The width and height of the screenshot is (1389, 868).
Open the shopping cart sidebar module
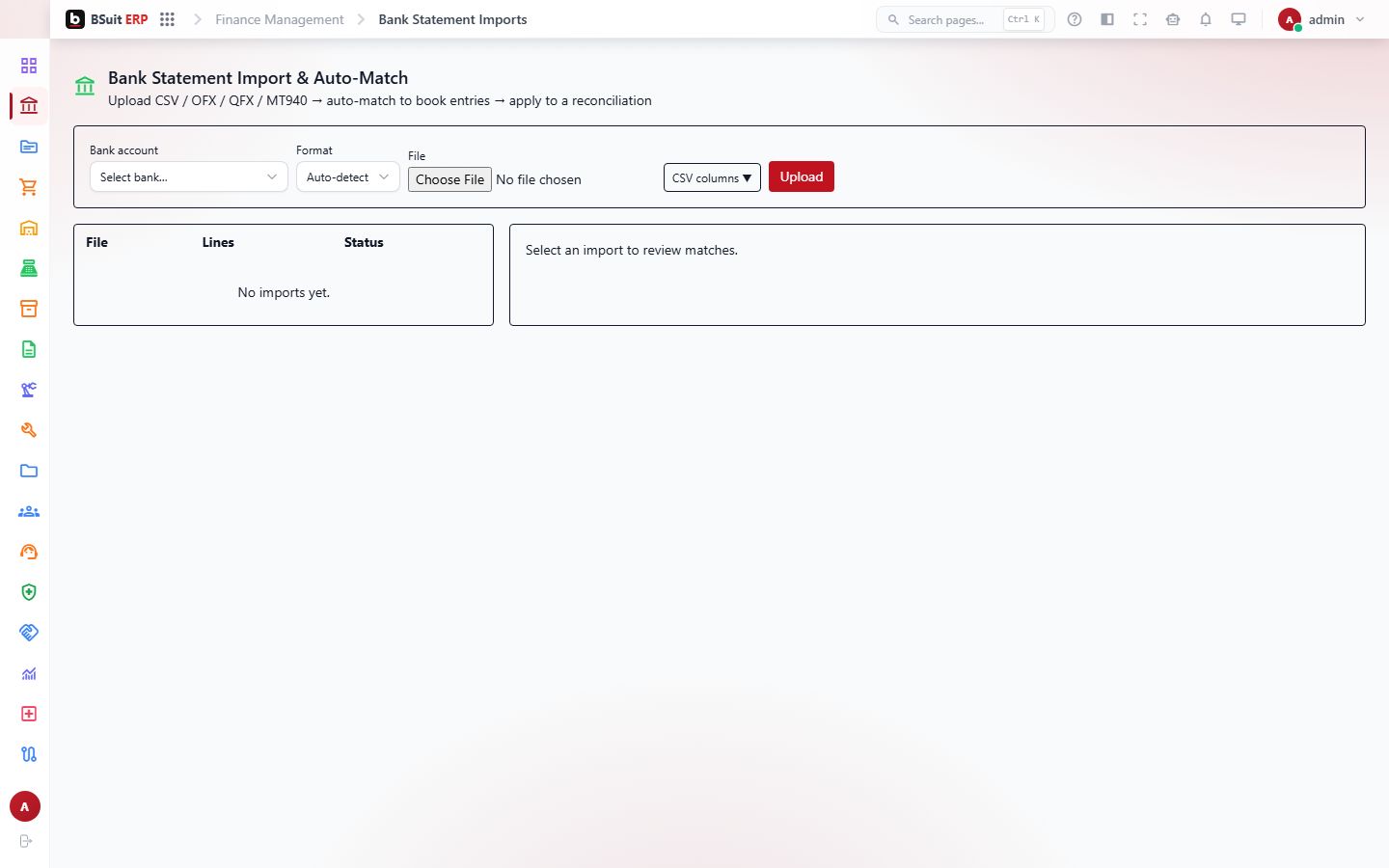click(x=29, y=187)
